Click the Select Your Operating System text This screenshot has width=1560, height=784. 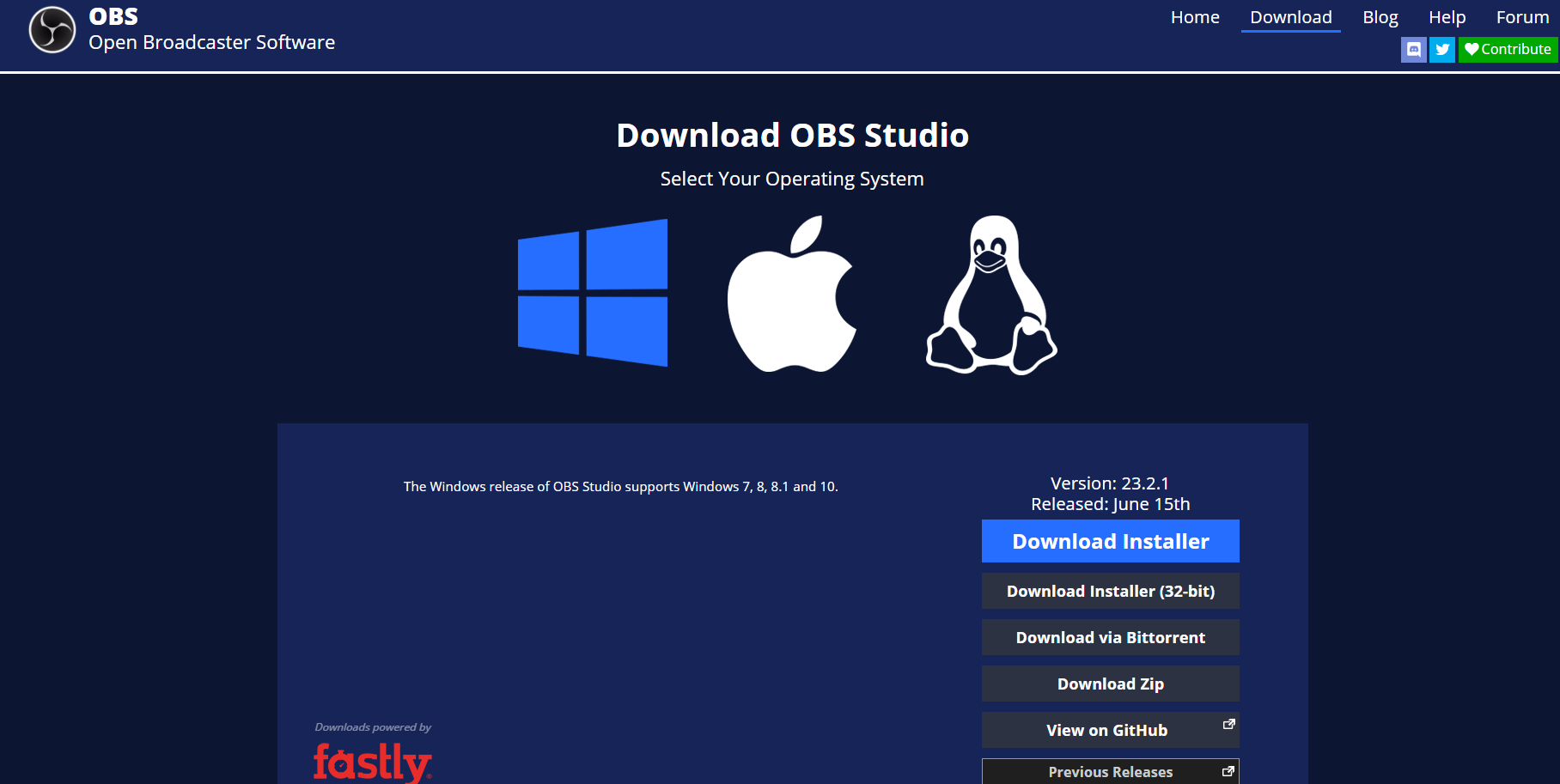792,179
